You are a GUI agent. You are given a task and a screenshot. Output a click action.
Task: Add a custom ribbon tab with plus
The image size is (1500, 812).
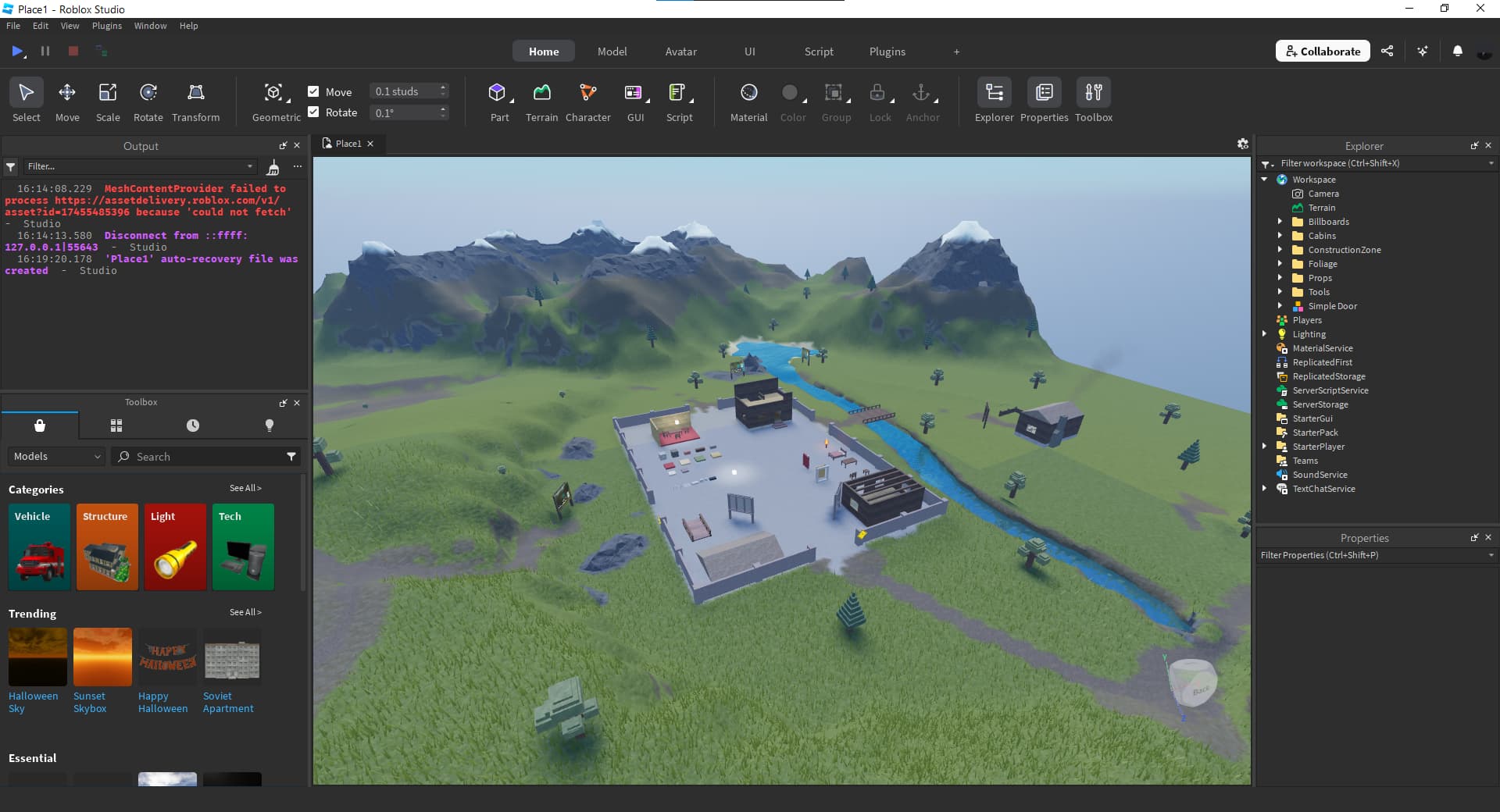956,52
